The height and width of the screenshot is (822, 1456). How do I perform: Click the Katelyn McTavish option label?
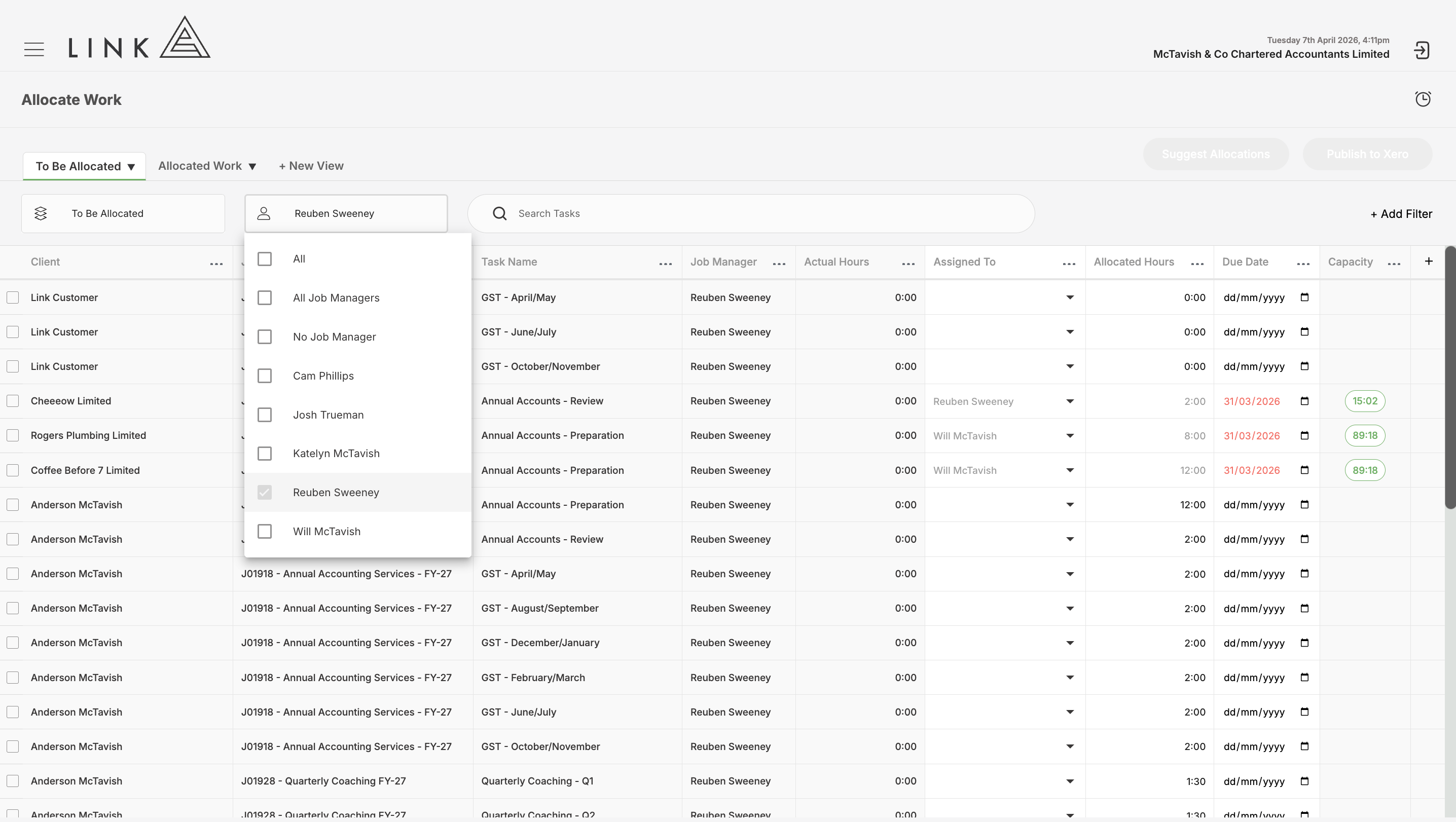[x=336, y=454]
